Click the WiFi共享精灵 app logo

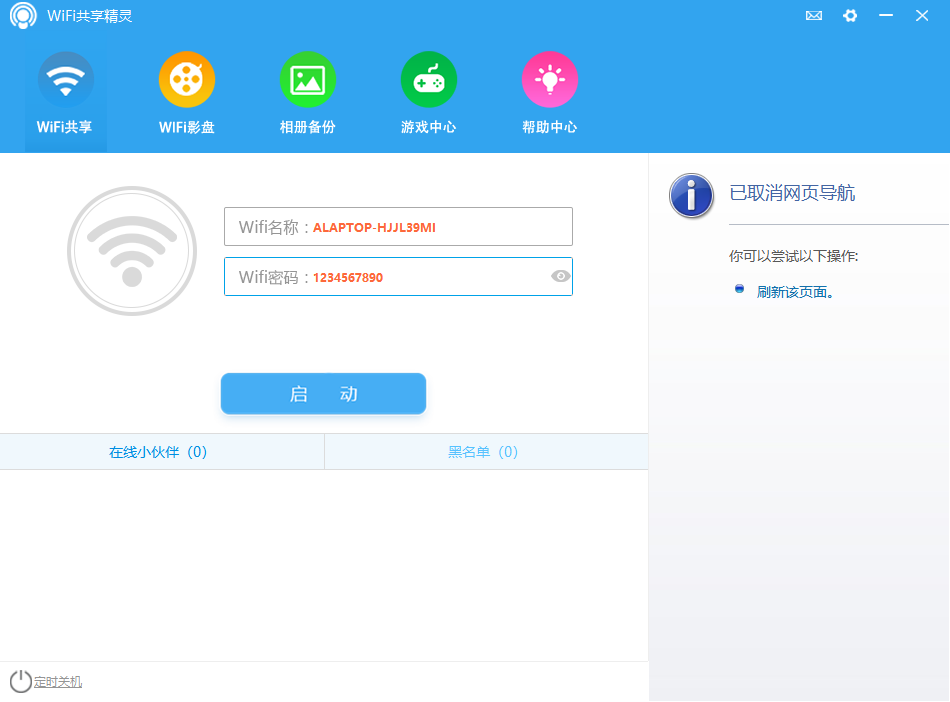tap(24, 16)
